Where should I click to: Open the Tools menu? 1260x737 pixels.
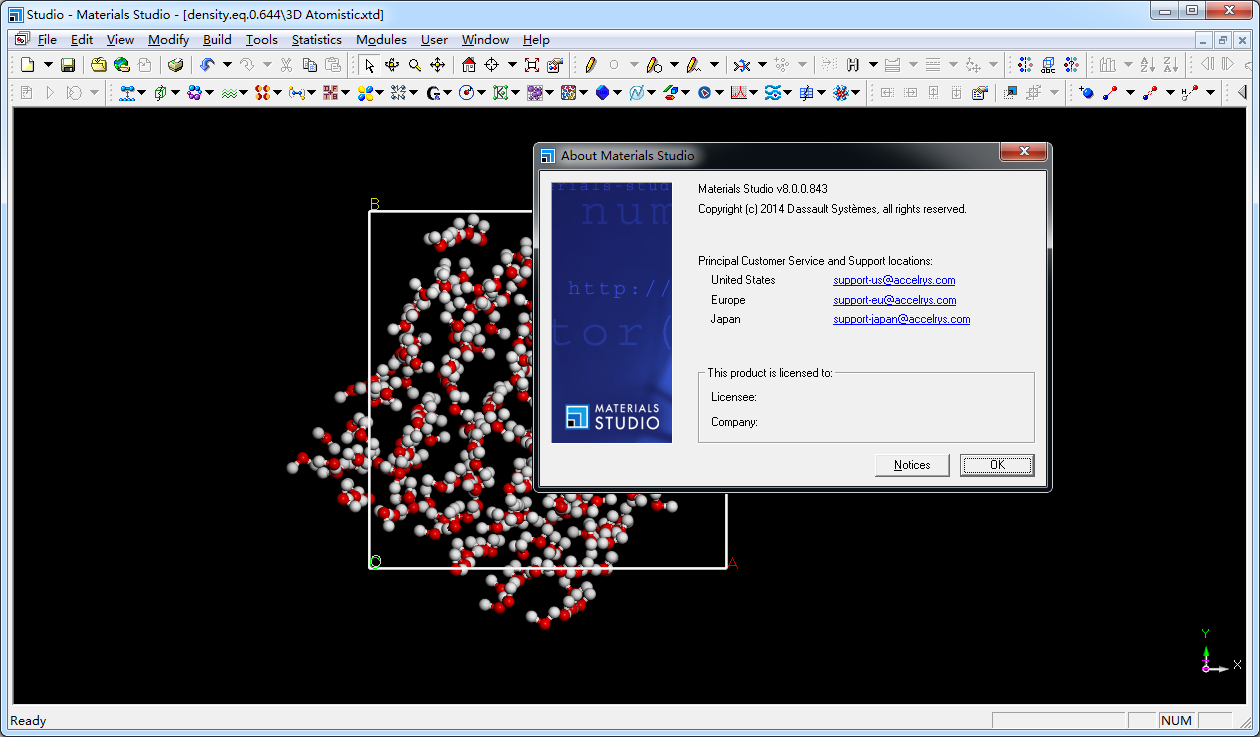(x=262, y=40)
